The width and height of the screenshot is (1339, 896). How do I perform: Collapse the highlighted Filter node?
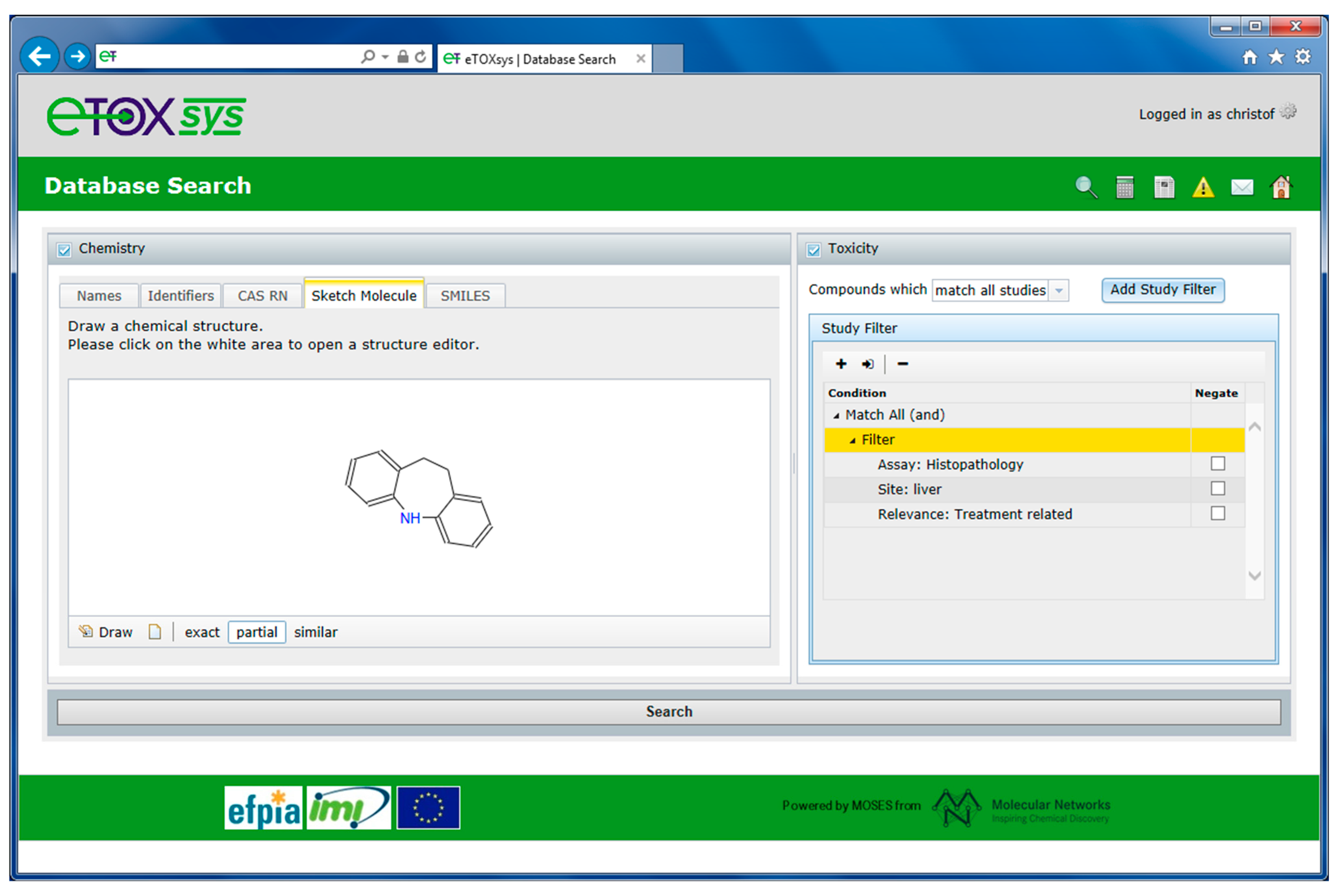click(x=852, y=441)
